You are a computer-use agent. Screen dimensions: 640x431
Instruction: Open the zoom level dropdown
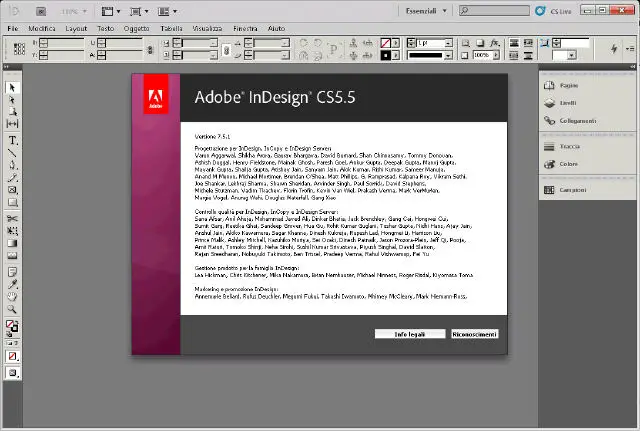[x=85, y=11]
